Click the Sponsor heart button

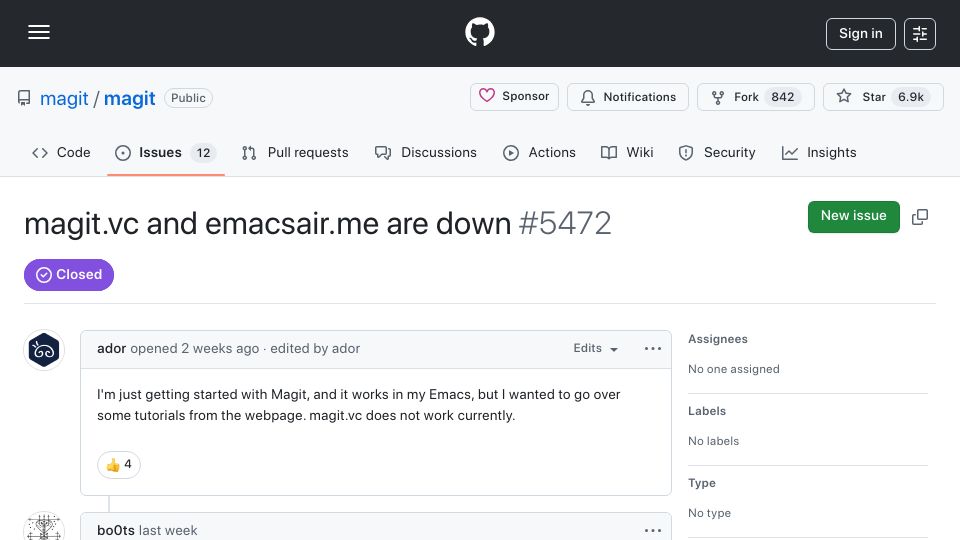click(514, 97)
